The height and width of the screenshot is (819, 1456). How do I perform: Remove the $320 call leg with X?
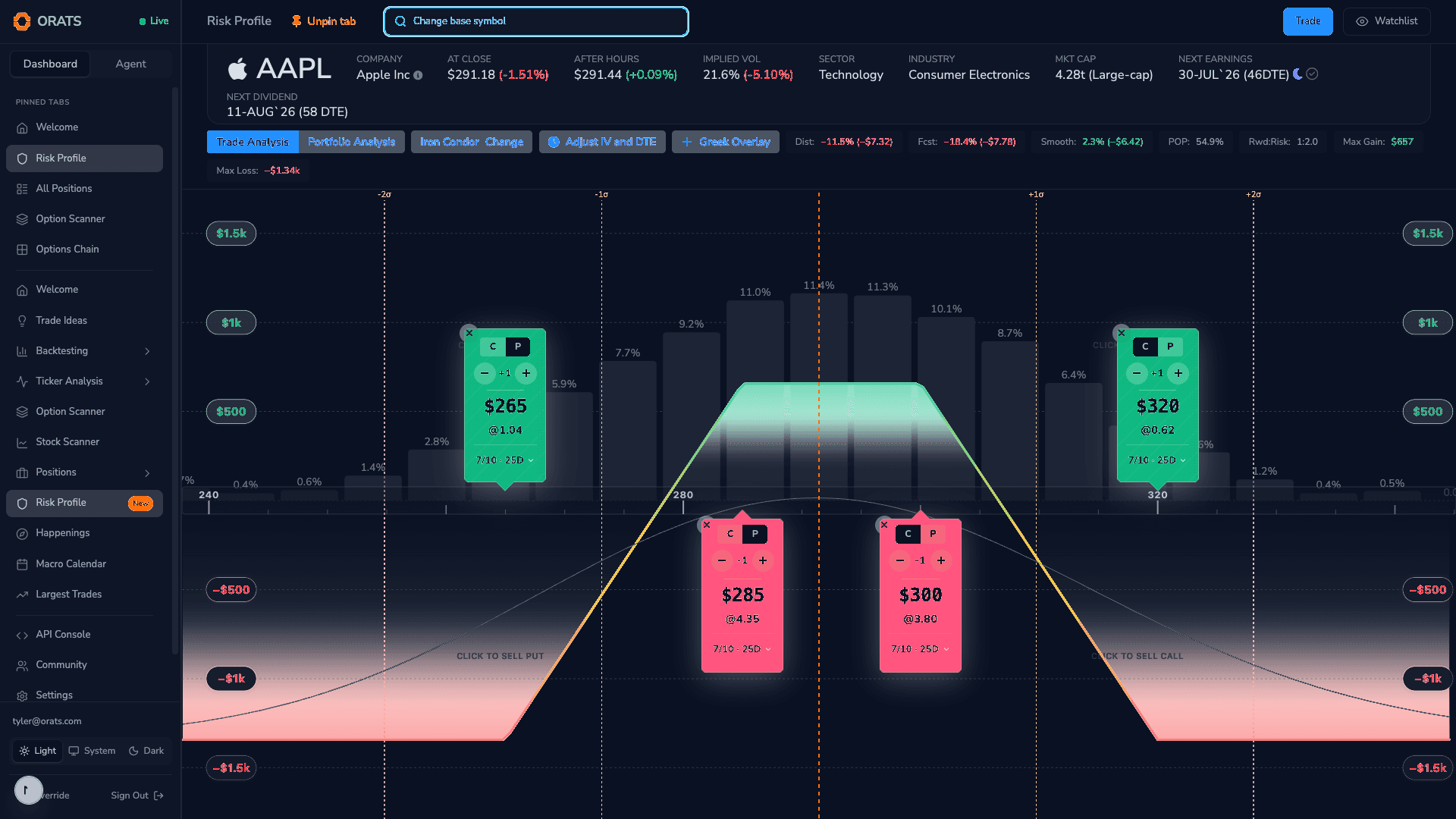coord(1121,333)
